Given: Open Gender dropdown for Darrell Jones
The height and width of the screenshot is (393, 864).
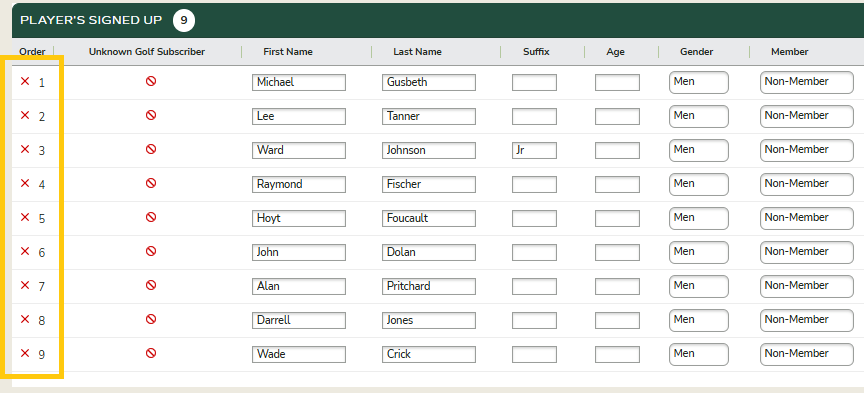Looking at the screenshot, I should coord(699,320).
